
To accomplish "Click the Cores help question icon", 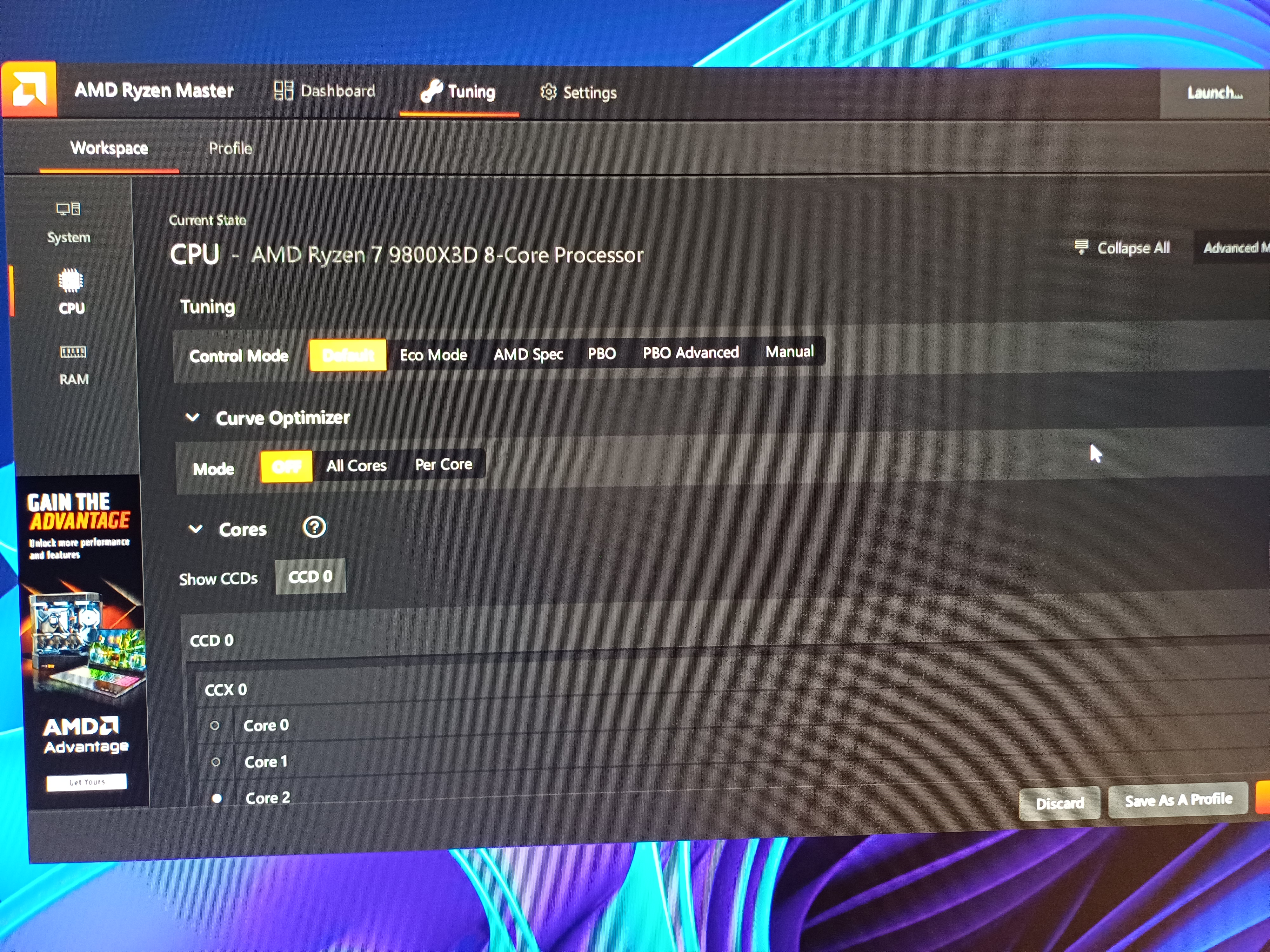I will click(x=314, y=527).
